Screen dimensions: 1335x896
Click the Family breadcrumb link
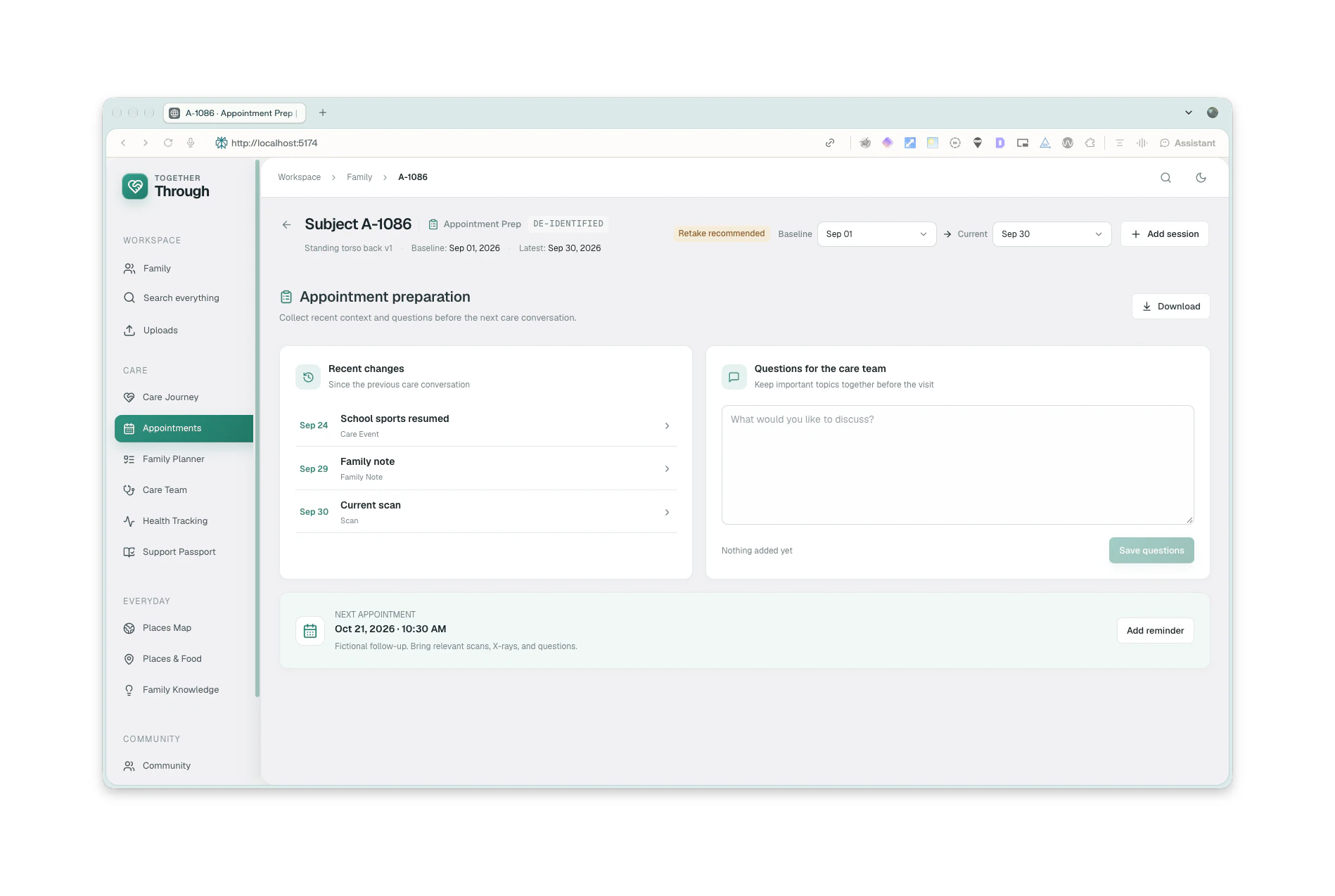tap(359, 177)
